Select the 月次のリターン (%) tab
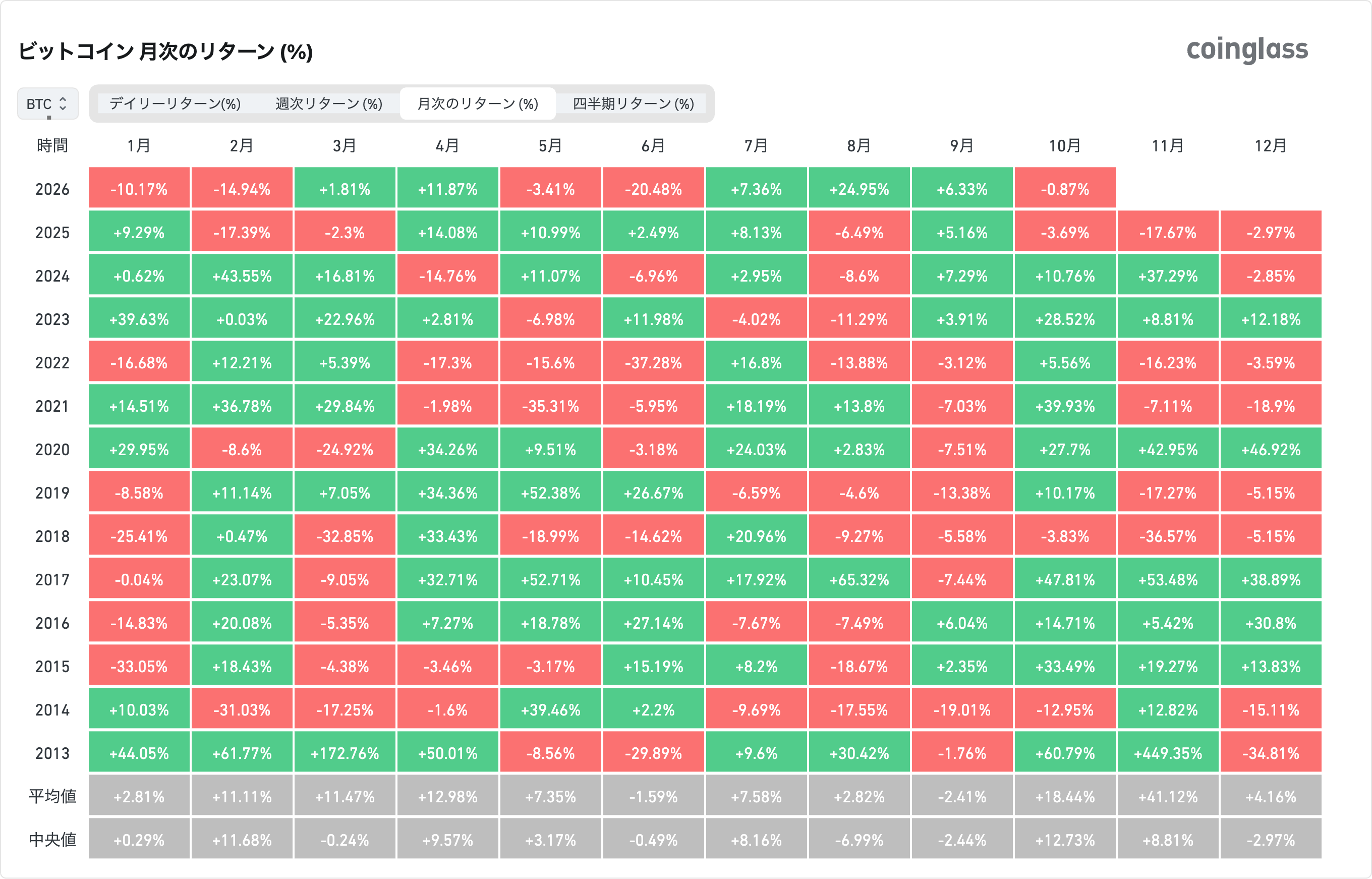 point(478,103)
